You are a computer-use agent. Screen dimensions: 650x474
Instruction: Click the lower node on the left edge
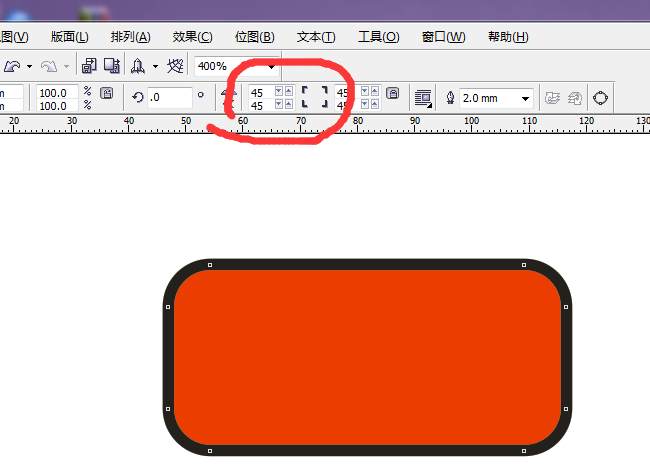click(x=168, y=409)
